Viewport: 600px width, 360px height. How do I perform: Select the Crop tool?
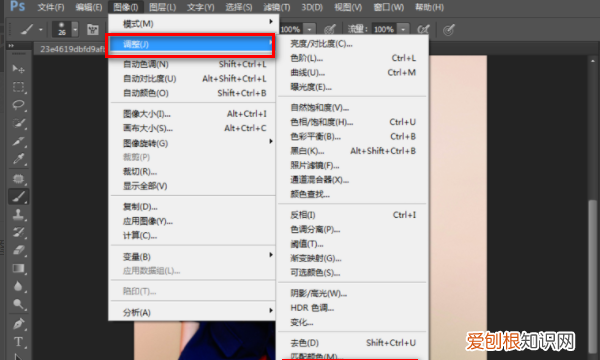pos(18,141)
